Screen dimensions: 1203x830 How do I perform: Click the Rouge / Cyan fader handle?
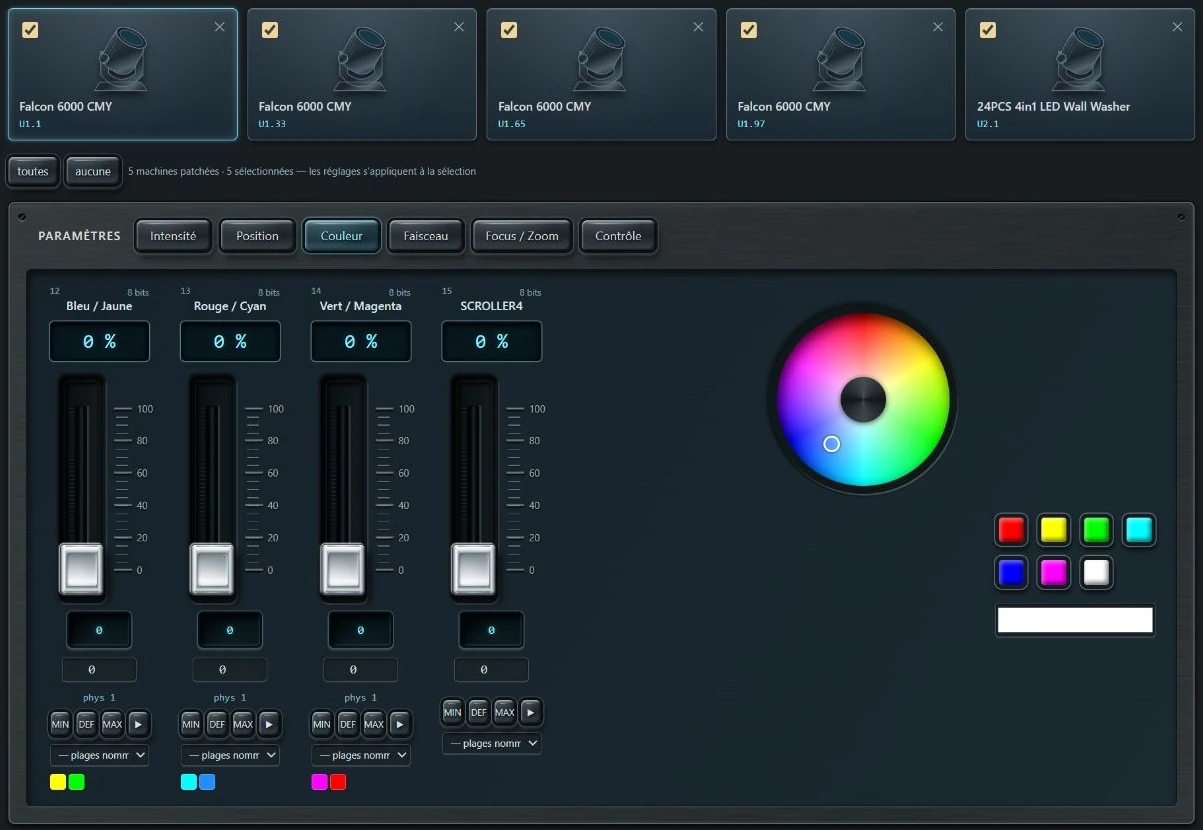click(x=212, y=569)
